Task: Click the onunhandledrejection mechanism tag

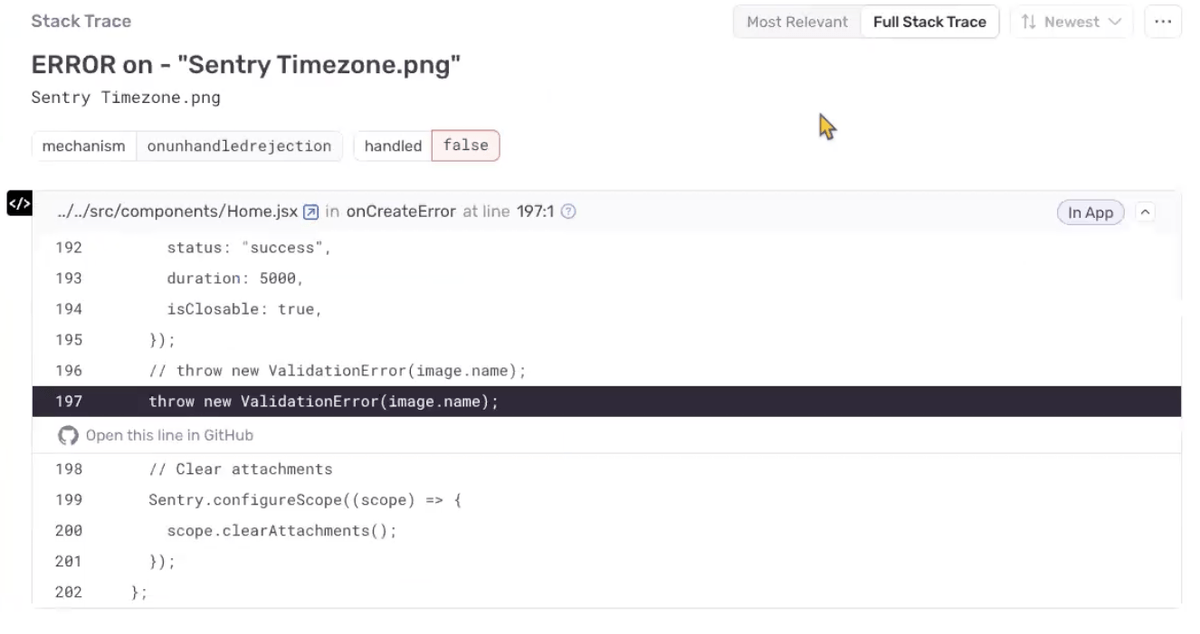Action: click(x=240, y=145)
